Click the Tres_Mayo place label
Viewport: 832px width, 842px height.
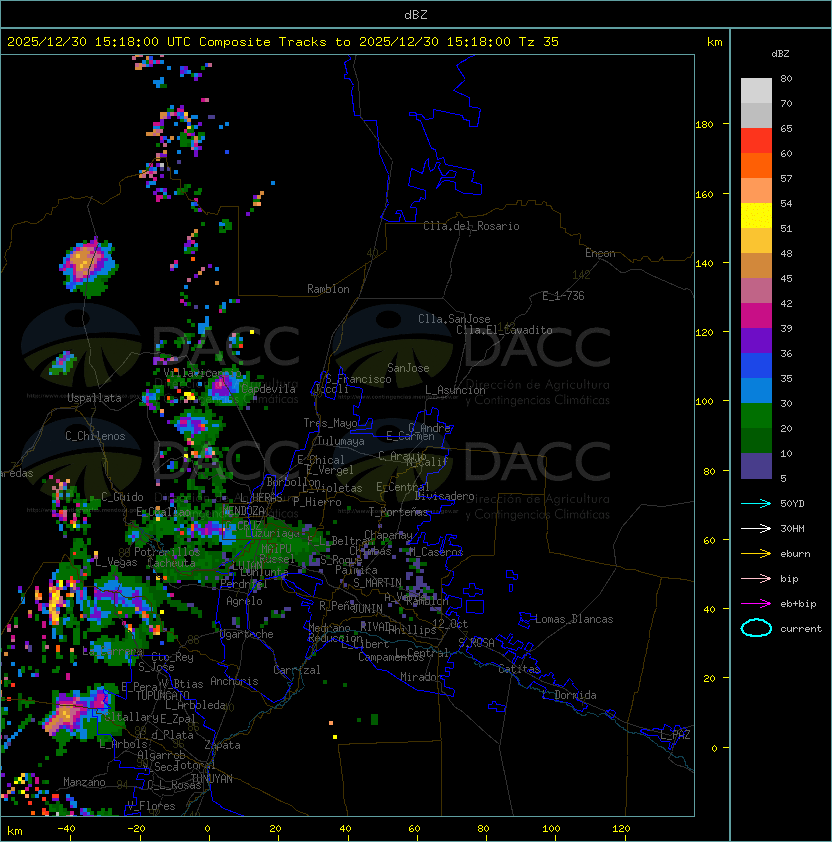click(x=330, y=423)
